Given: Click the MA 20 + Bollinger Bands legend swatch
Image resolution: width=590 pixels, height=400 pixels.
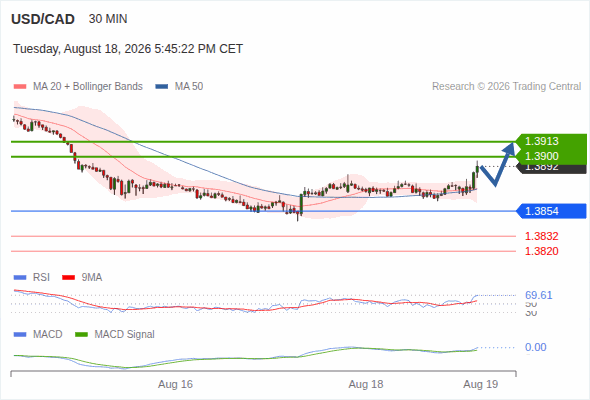Looking at the screenshot, I should (x=20, y=87).
